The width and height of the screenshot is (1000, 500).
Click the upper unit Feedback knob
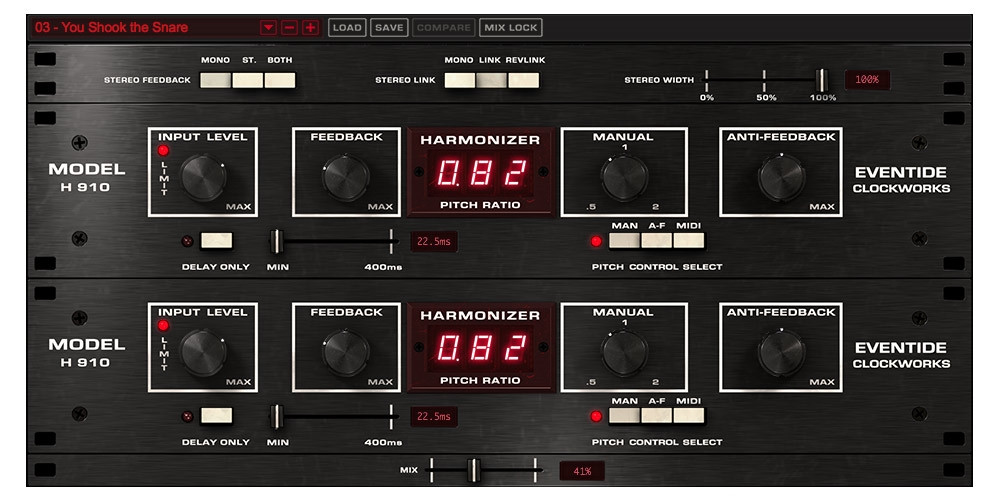(346, 178)
